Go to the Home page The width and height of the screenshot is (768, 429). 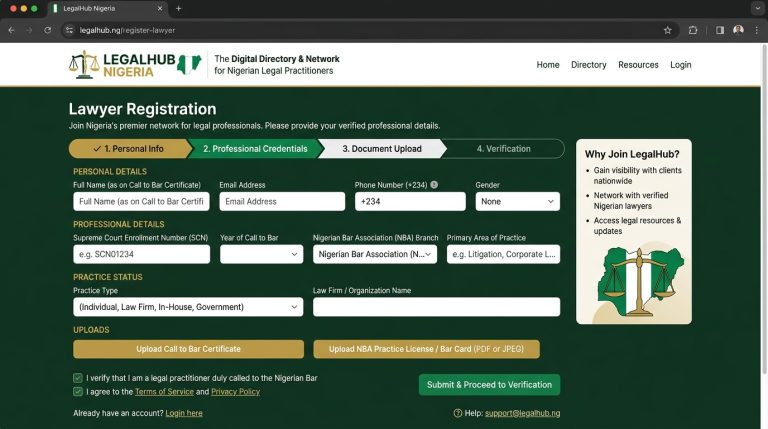coord(548,65)
